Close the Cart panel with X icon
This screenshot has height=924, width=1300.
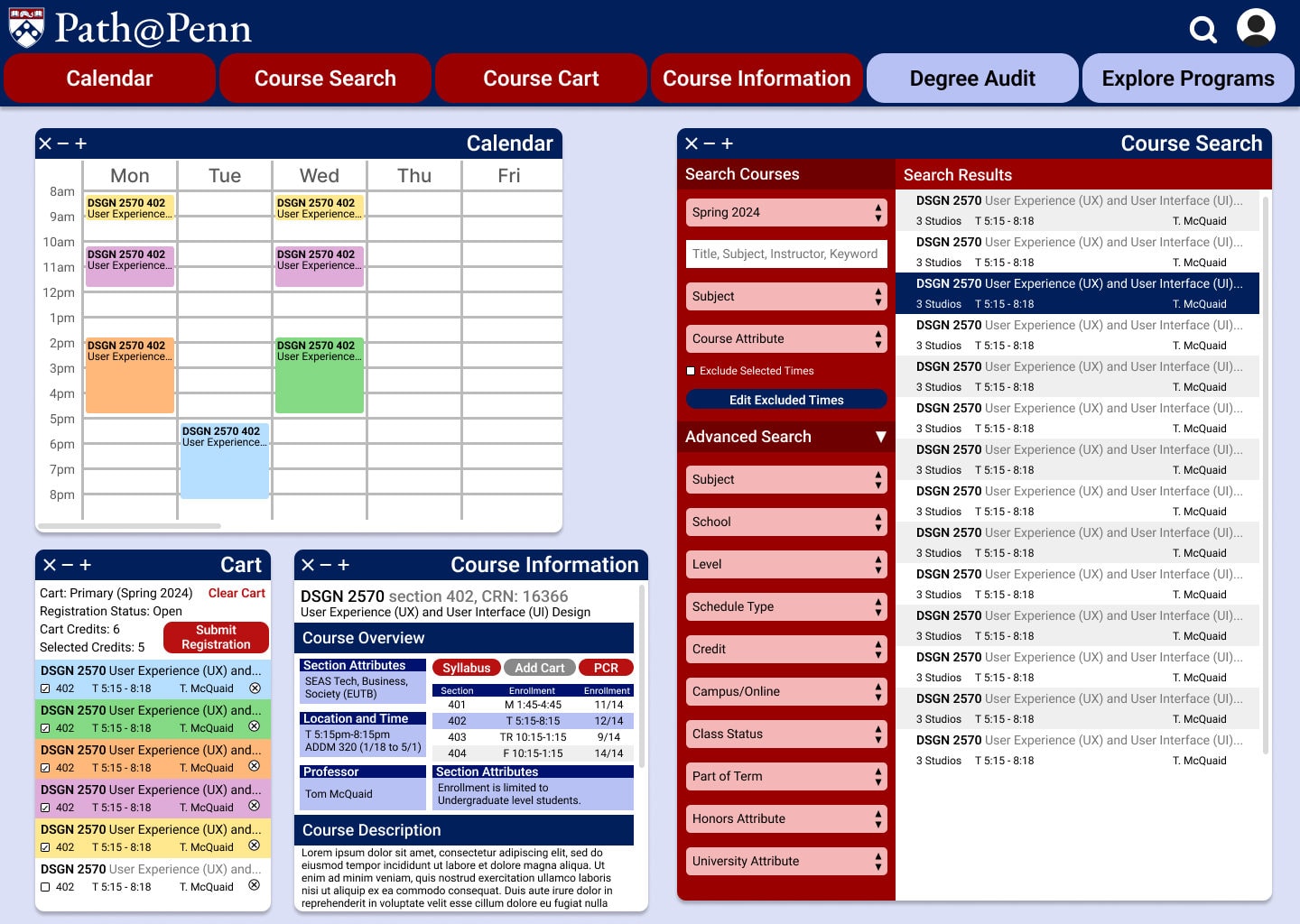50,565
